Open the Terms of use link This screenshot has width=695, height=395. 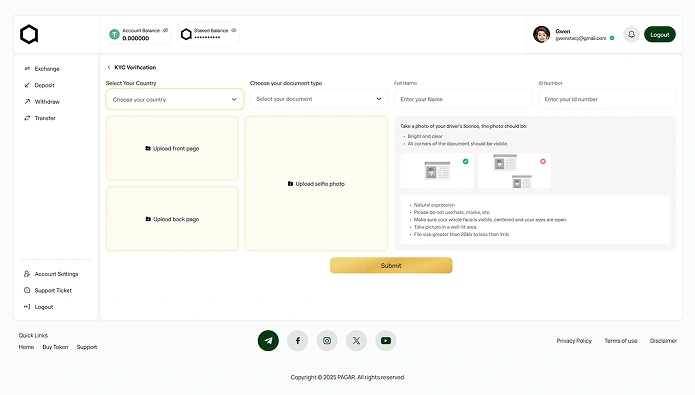pyautogui.click(x=621, y=341)
